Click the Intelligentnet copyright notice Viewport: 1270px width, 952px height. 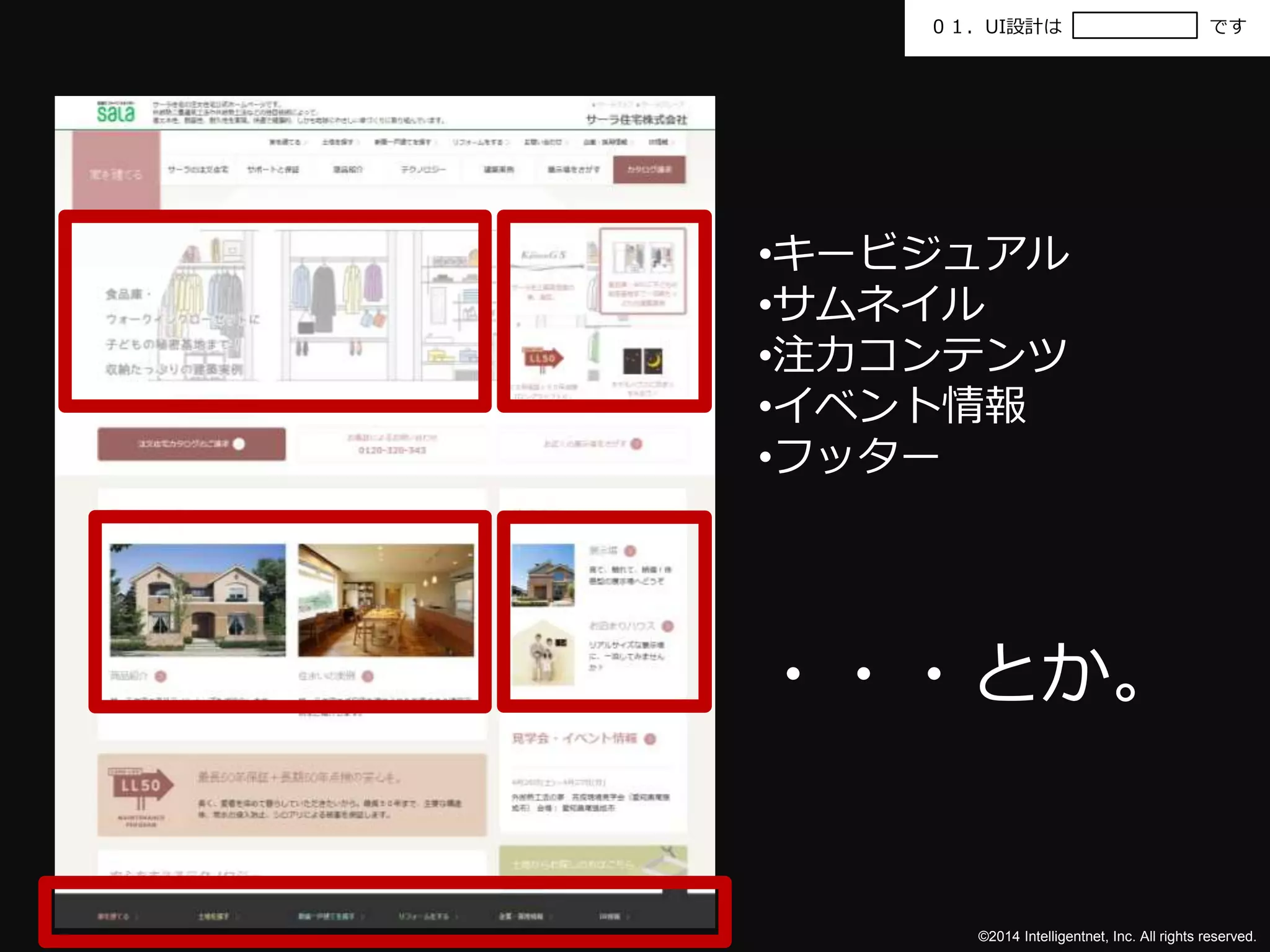pos(1117,936)
